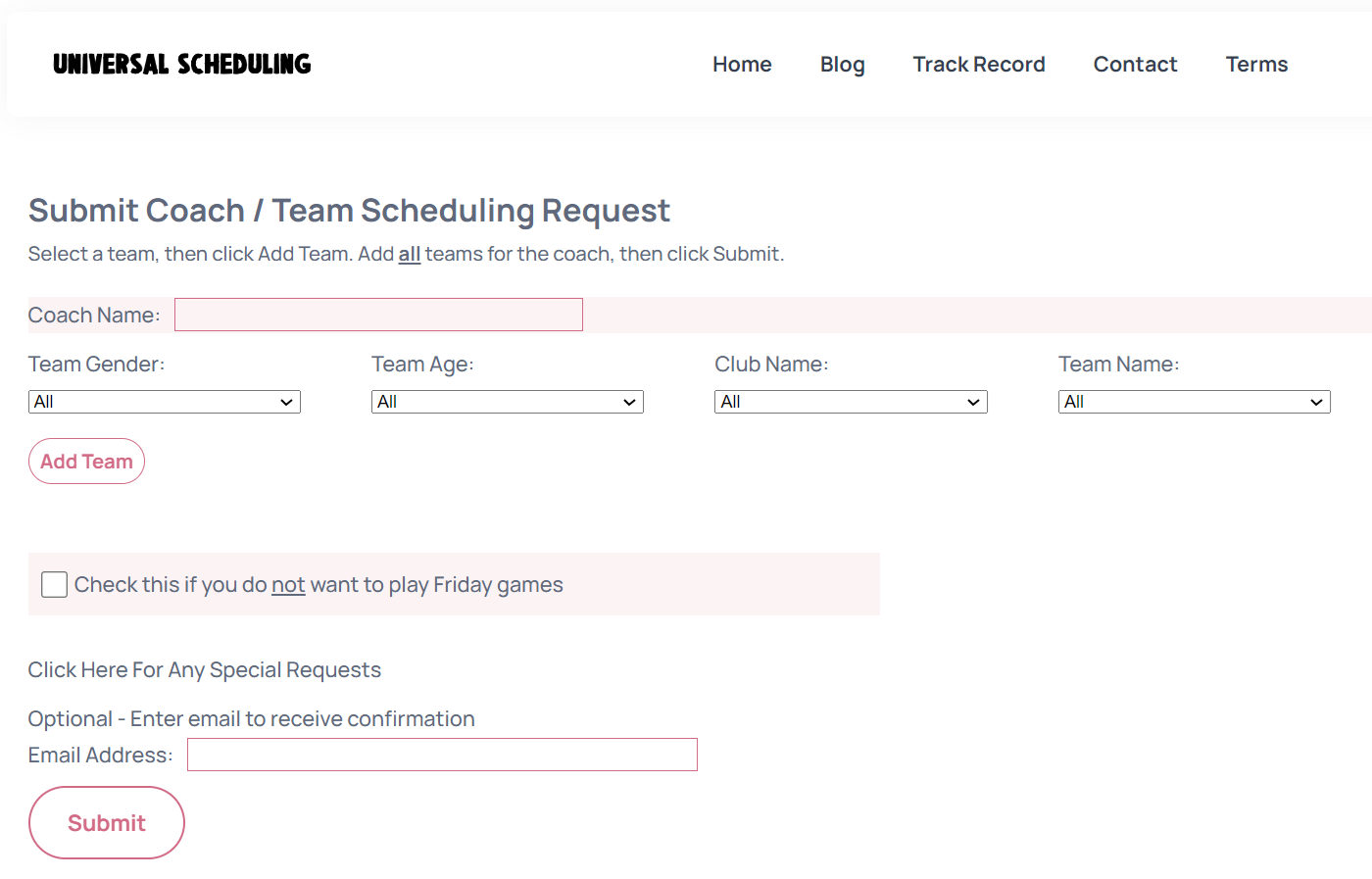
Task: Open the Contact page
Action: (1135, 64)
